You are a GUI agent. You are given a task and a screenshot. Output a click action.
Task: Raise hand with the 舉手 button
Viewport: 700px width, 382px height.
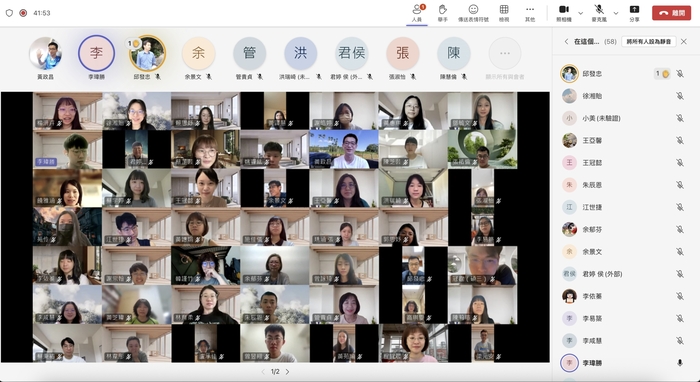point(442,13)
